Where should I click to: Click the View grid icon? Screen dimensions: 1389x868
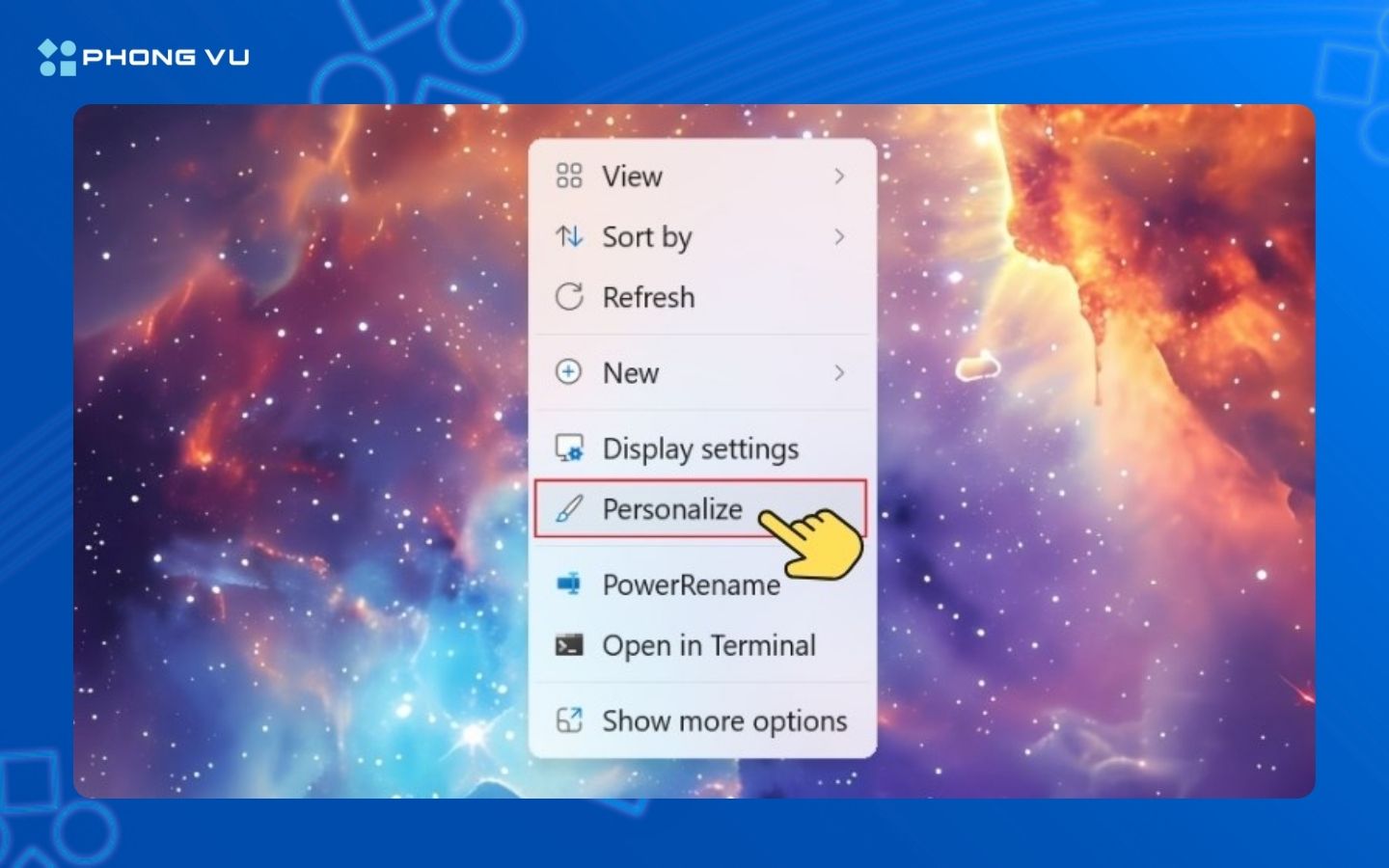[570, 176]
